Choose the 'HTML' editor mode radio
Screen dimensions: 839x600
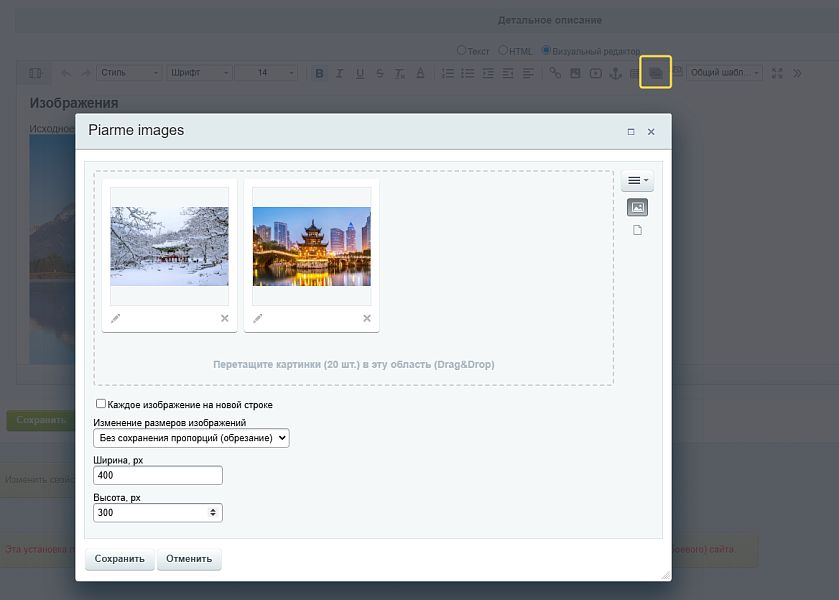[503, 50]
